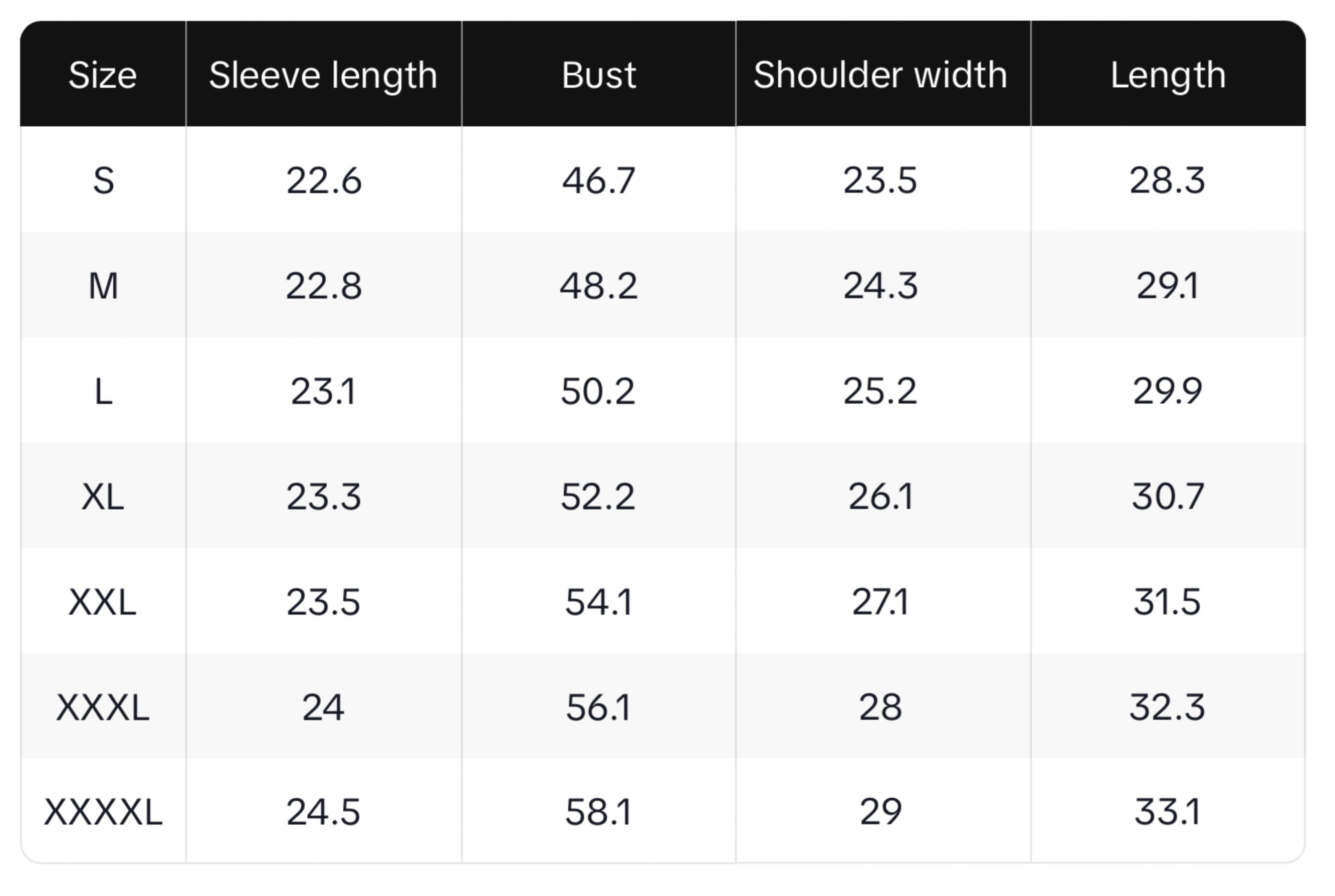Click the M size row label

pyautogui.click(x=103, y=286)
